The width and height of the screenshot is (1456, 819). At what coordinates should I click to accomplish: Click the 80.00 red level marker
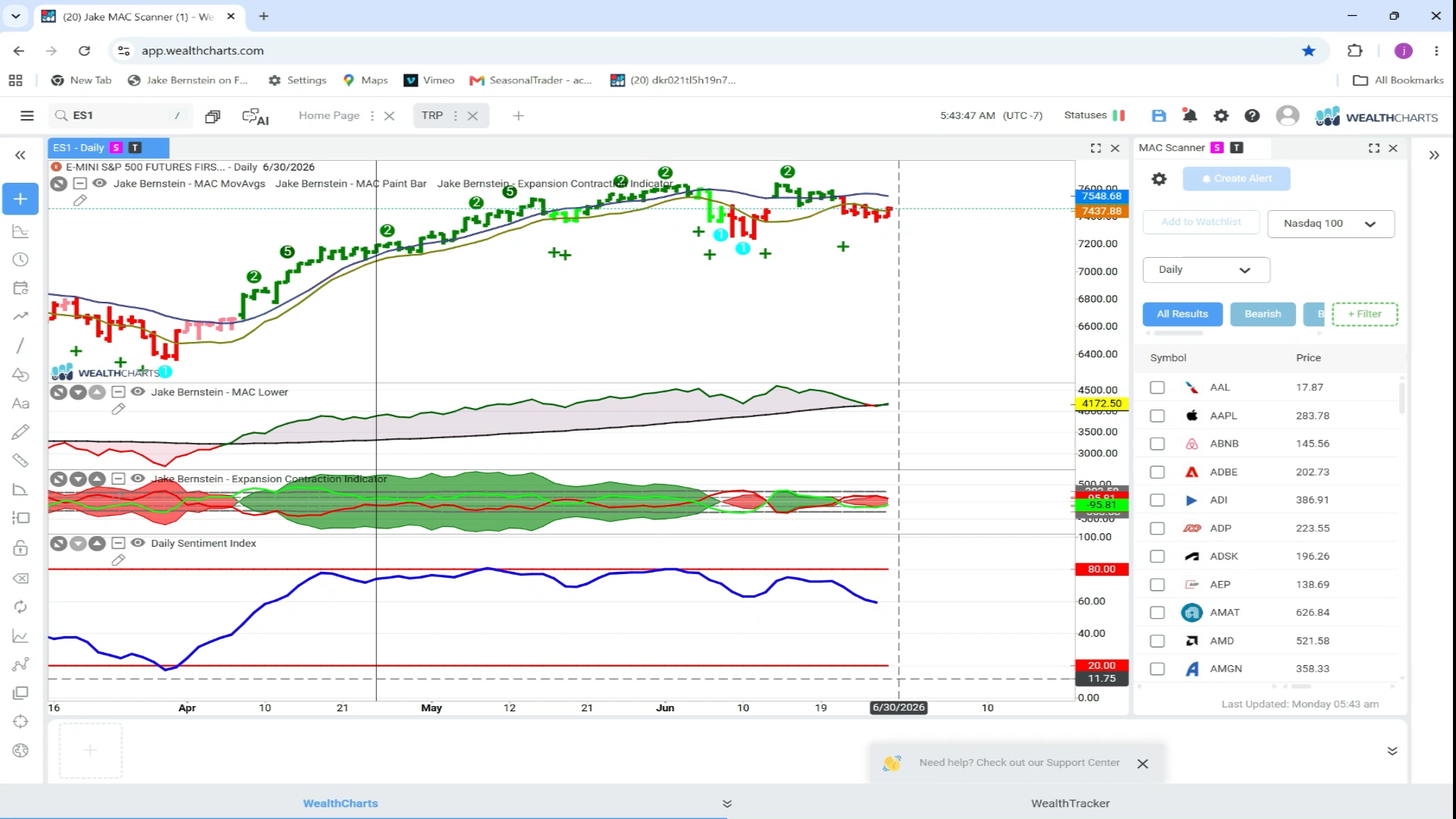pos(1101,569)
